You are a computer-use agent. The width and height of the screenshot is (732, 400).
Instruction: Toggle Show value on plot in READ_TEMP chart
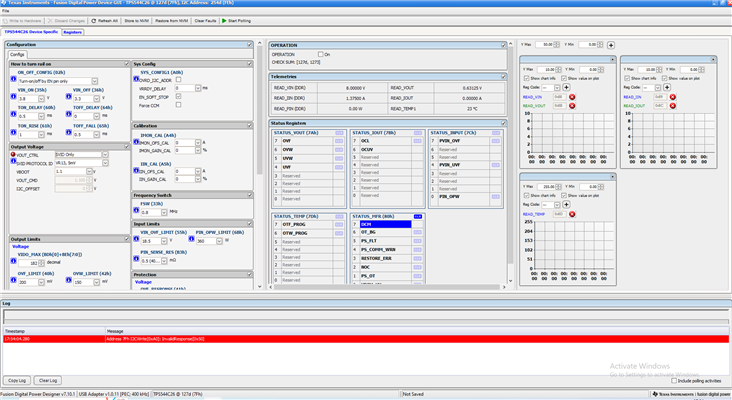pos(563,196)
